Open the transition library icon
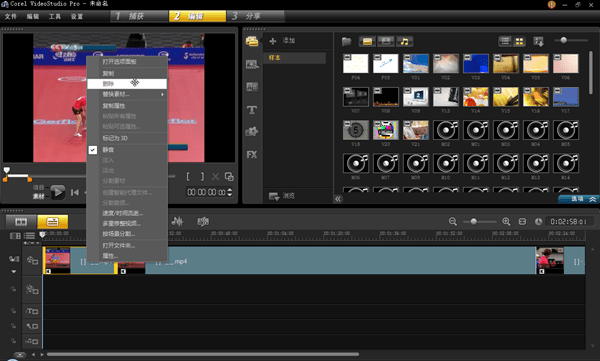This screenshot has width=600, height=361. click(252, 87)
